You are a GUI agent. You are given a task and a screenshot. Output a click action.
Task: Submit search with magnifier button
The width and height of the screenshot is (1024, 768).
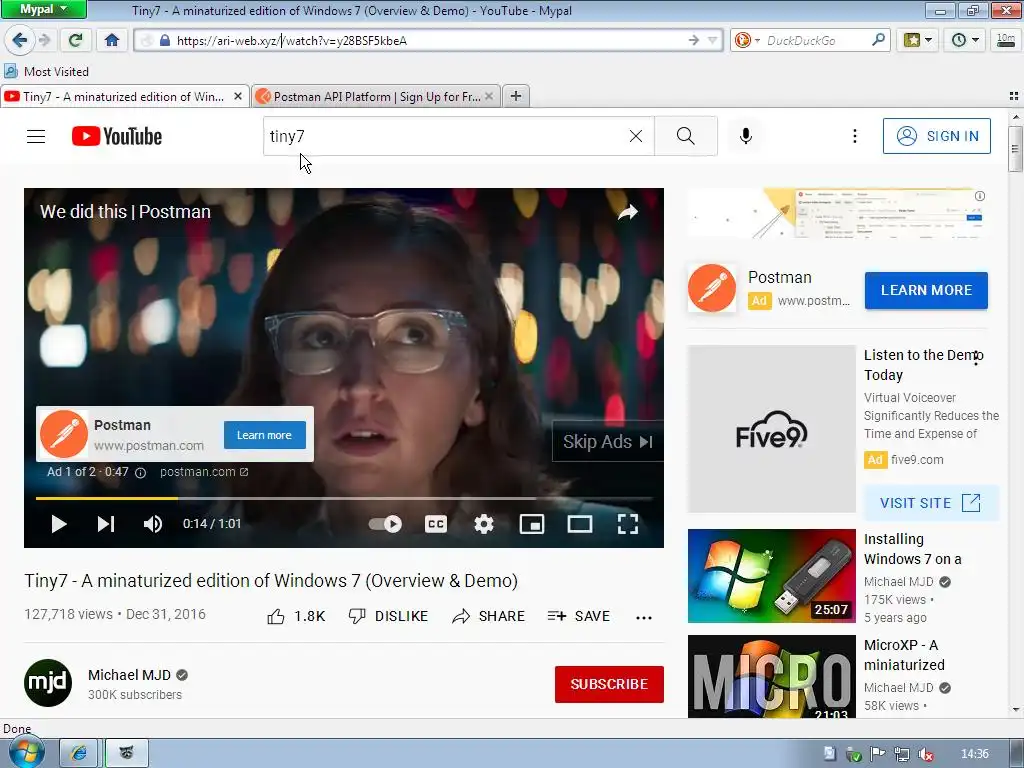[x=686, y=136]
